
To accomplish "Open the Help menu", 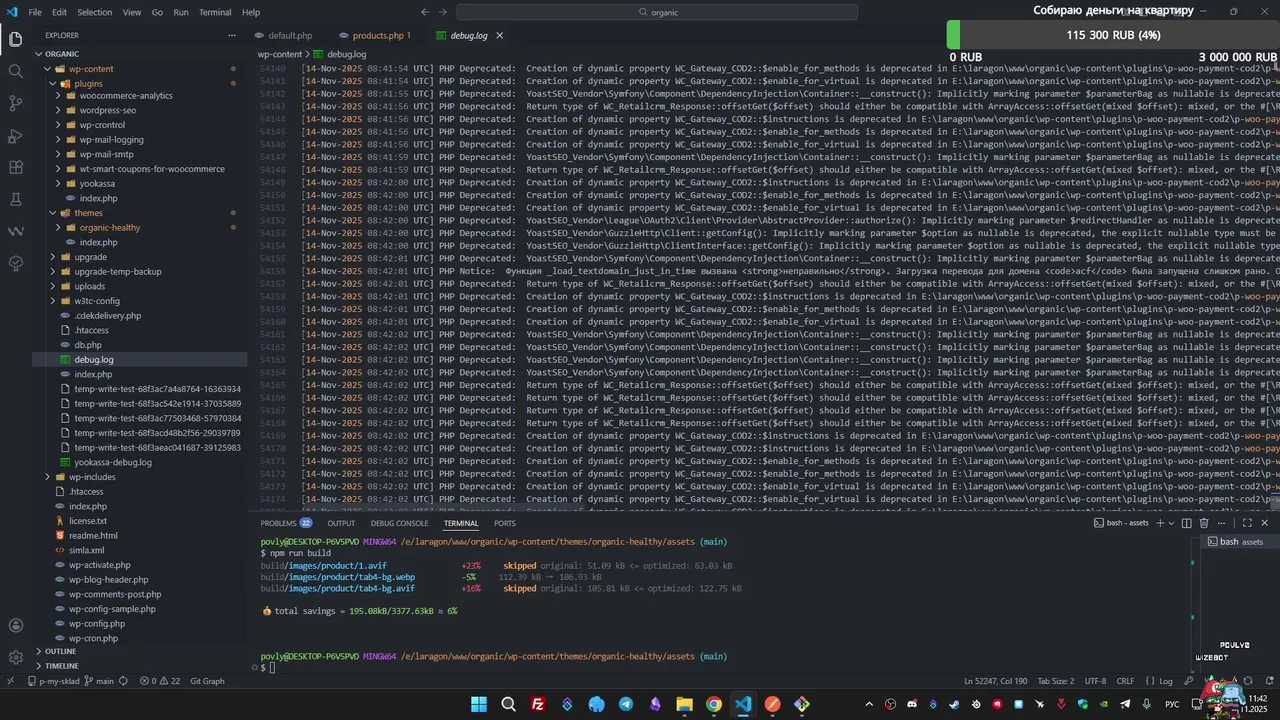I will 251,12.
